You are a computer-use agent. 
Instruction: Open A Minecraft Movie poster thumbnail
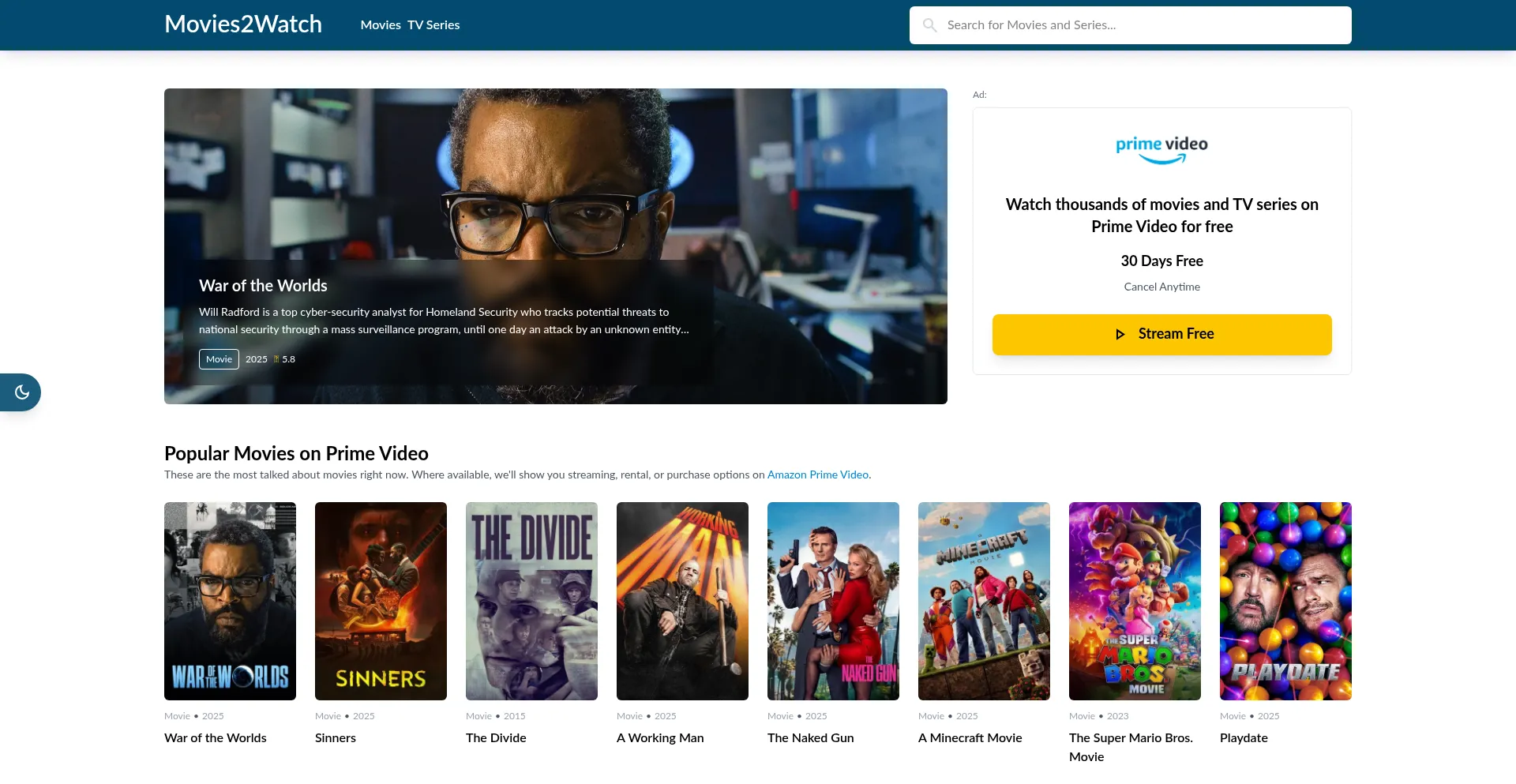(984, 601)
